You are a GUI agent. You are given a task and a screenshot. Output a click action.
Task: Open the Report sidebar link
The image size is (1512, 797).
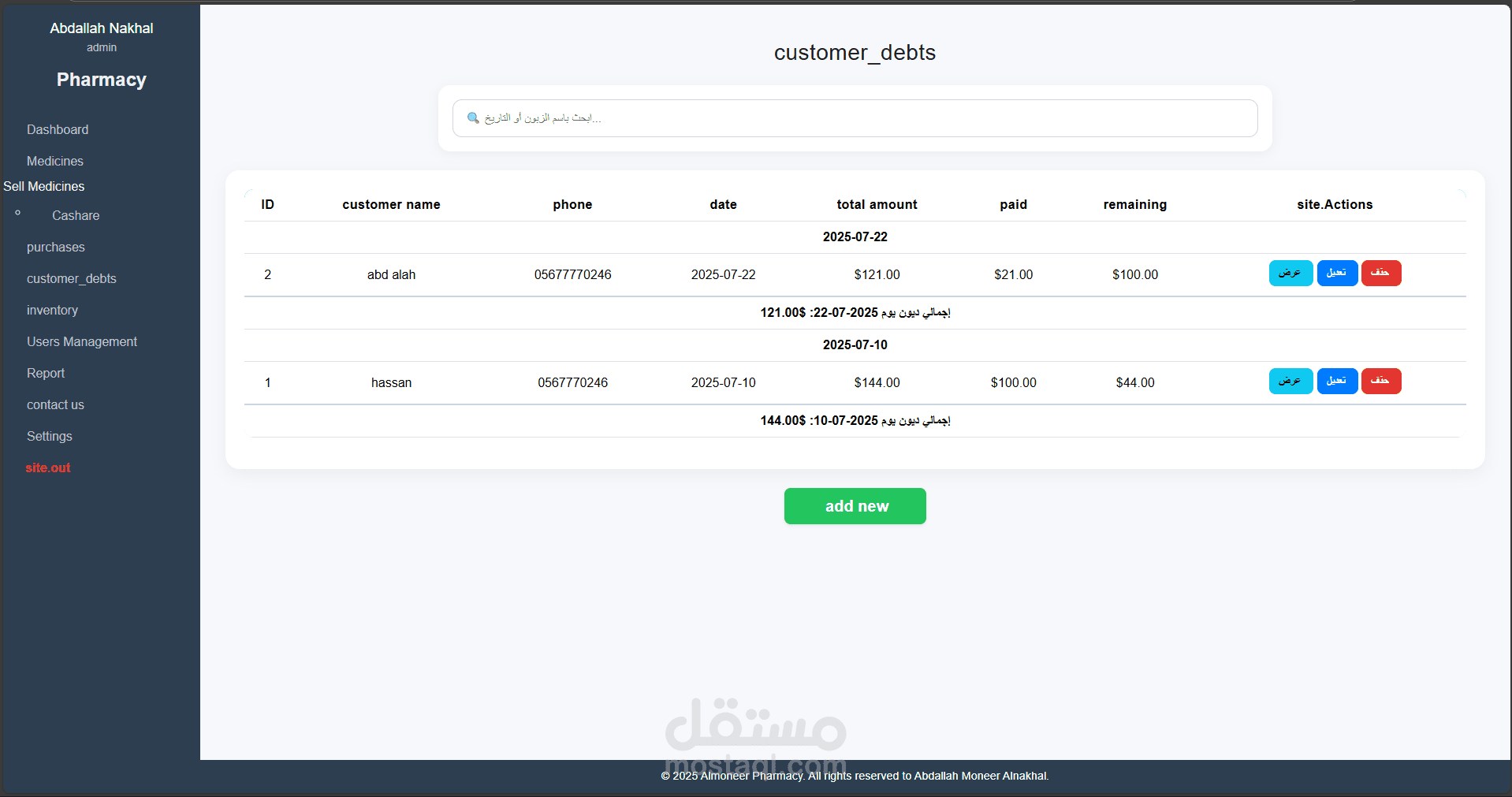[x=46, y=373]
